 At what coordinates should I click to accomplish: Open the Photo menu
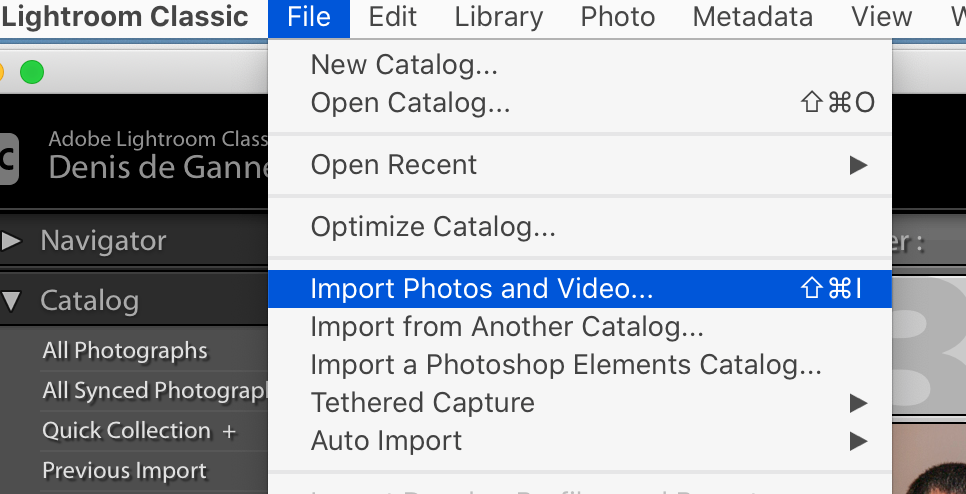(x=617, y=17)
